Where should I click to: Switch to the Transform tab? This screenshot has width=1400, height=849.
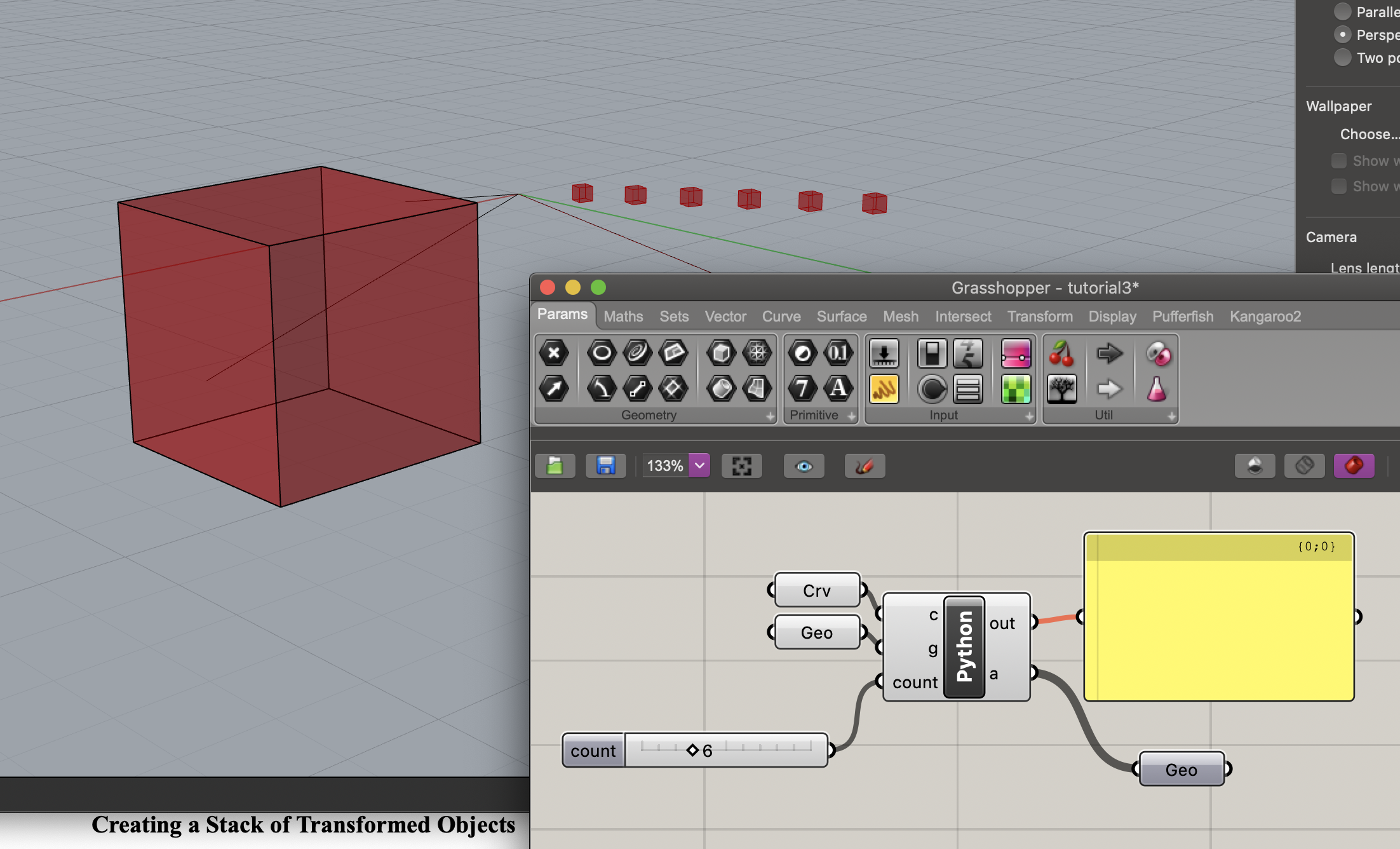click(x=1039, y=316)
